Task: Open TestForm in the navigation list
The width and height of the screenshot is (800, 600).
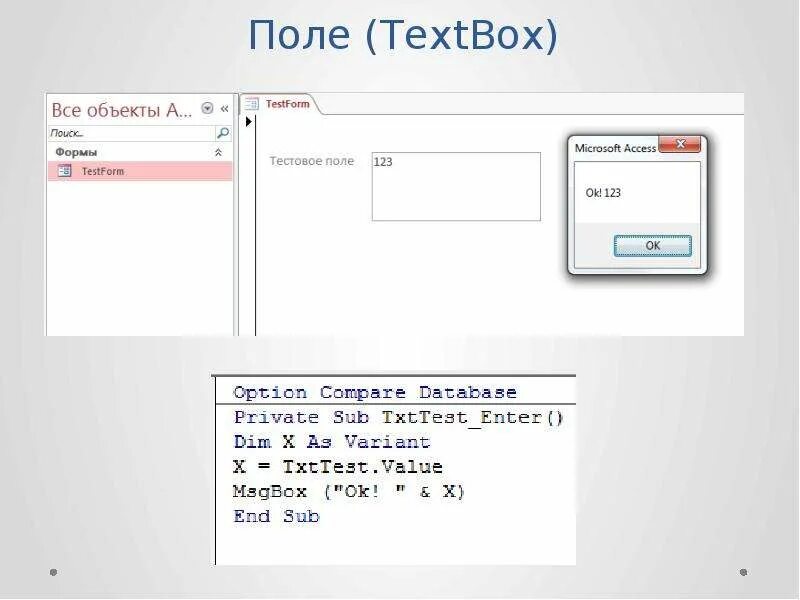Action: coord(140,171)
